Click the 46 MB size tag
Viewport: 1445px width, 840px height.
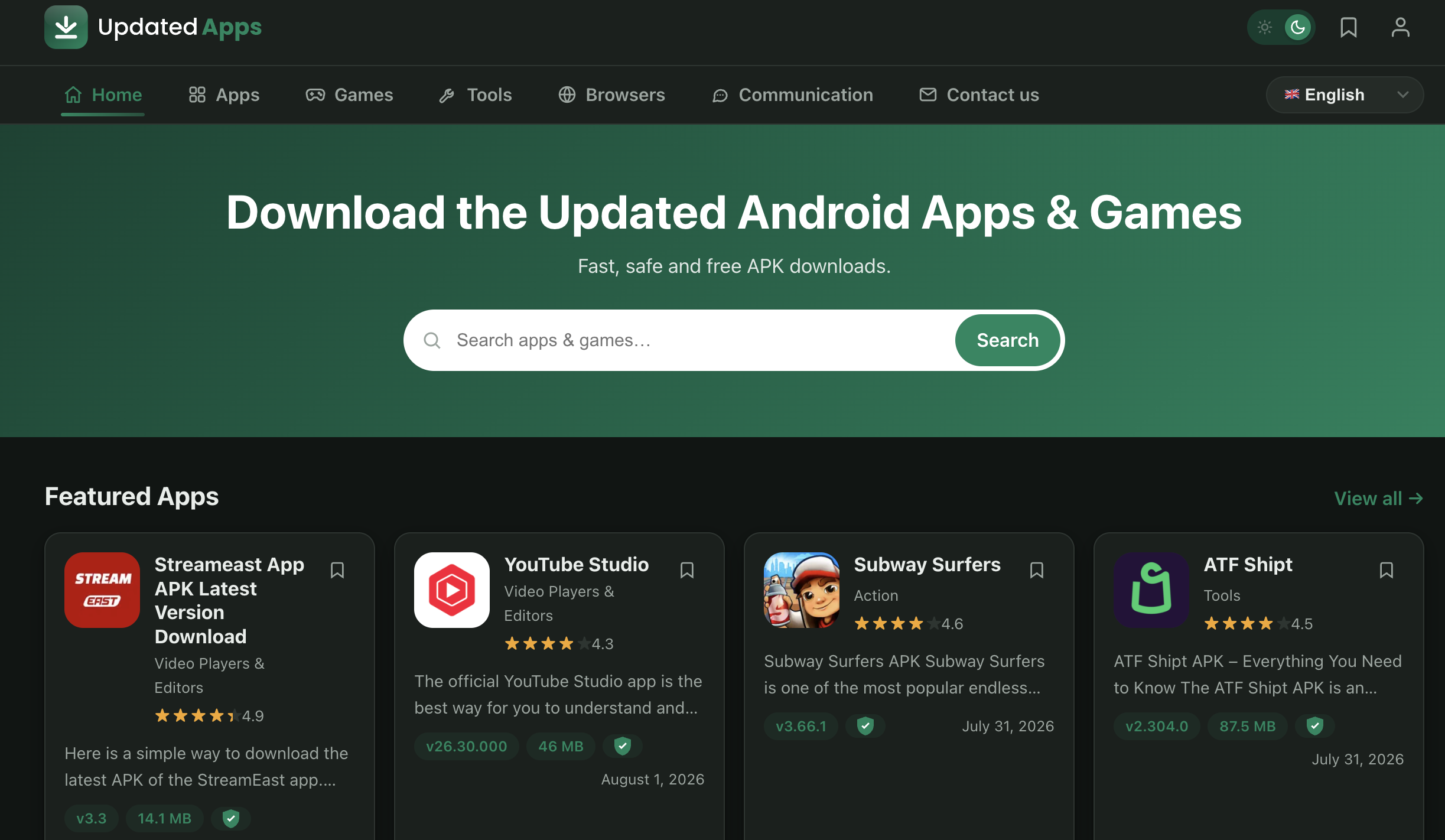[x=561, y=746]
